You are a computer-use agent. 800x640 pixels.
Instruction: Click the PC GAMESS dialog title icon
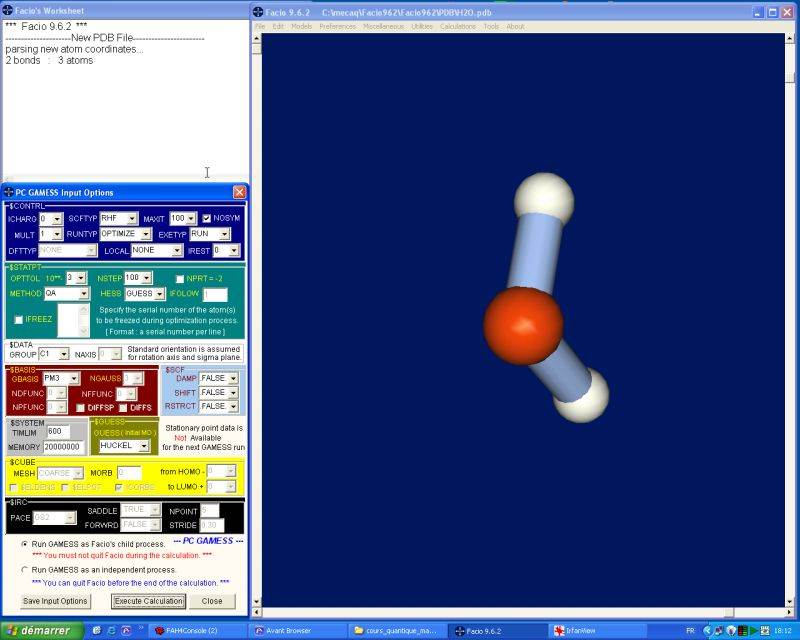tap(9, 192)
